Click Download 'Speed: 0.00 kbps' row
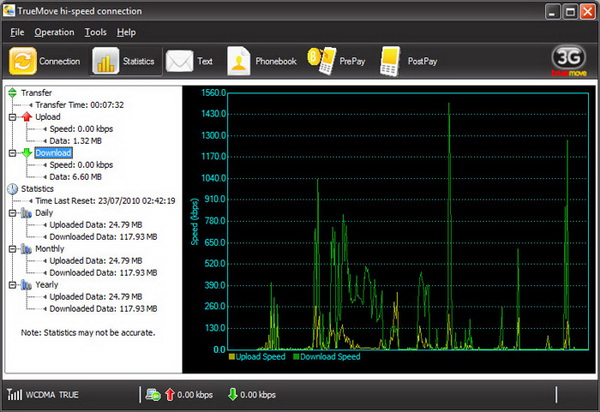The width and height of the screenshot is (600, 412). coord(81,165)
